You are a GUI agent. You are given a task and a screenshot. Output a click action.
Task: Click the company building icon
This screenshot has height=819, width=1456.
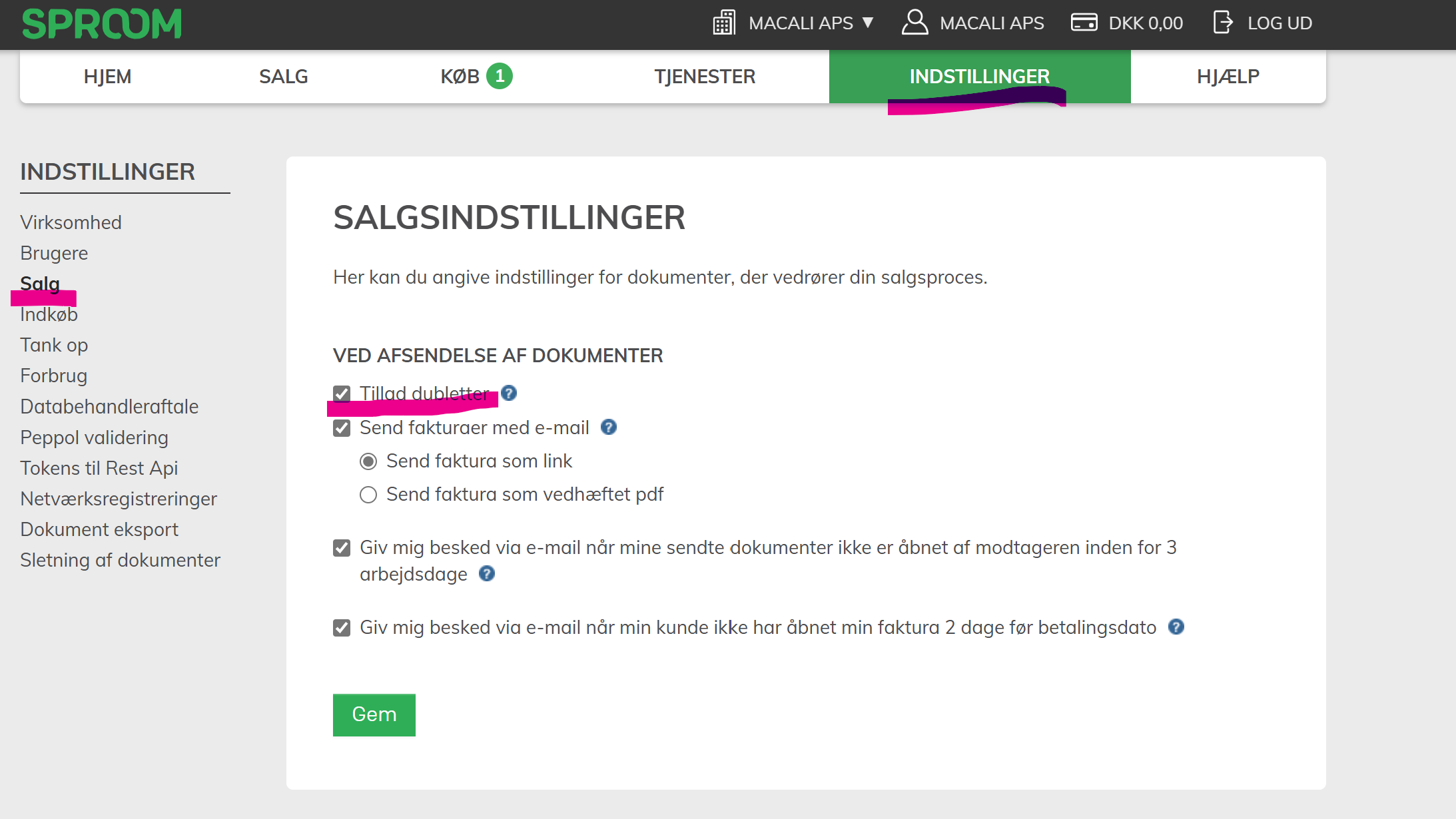point(724,23)
